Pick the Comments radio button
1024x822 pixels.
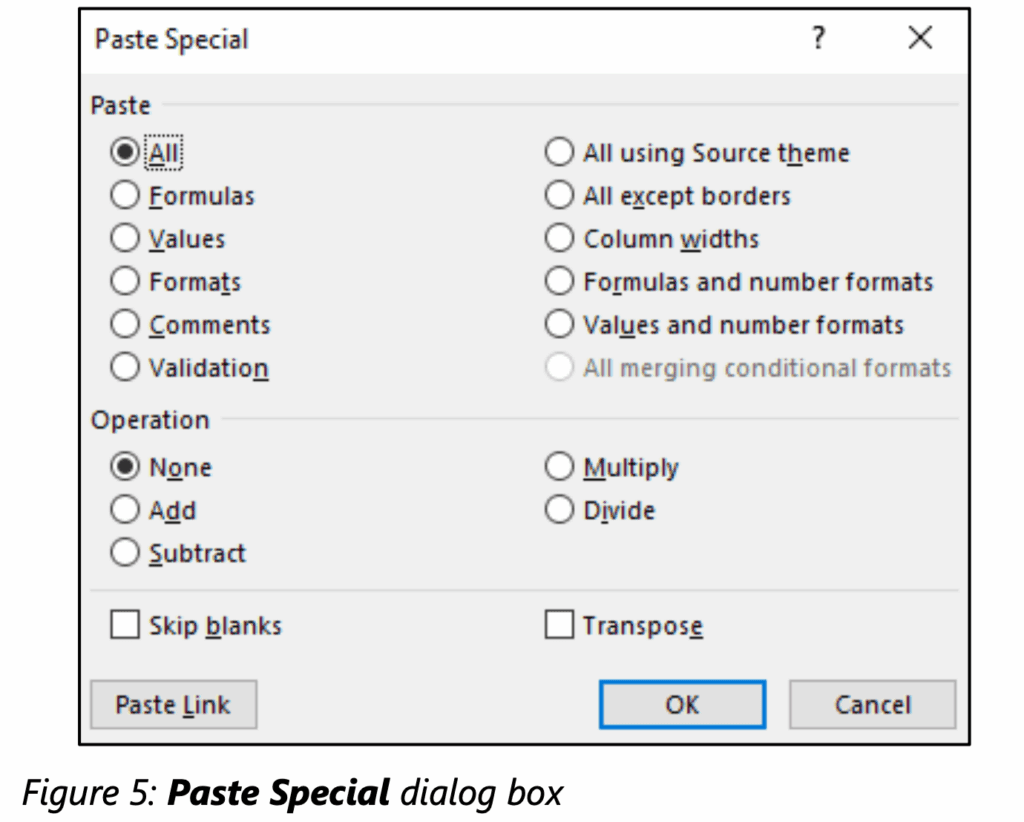click(125, 325)
